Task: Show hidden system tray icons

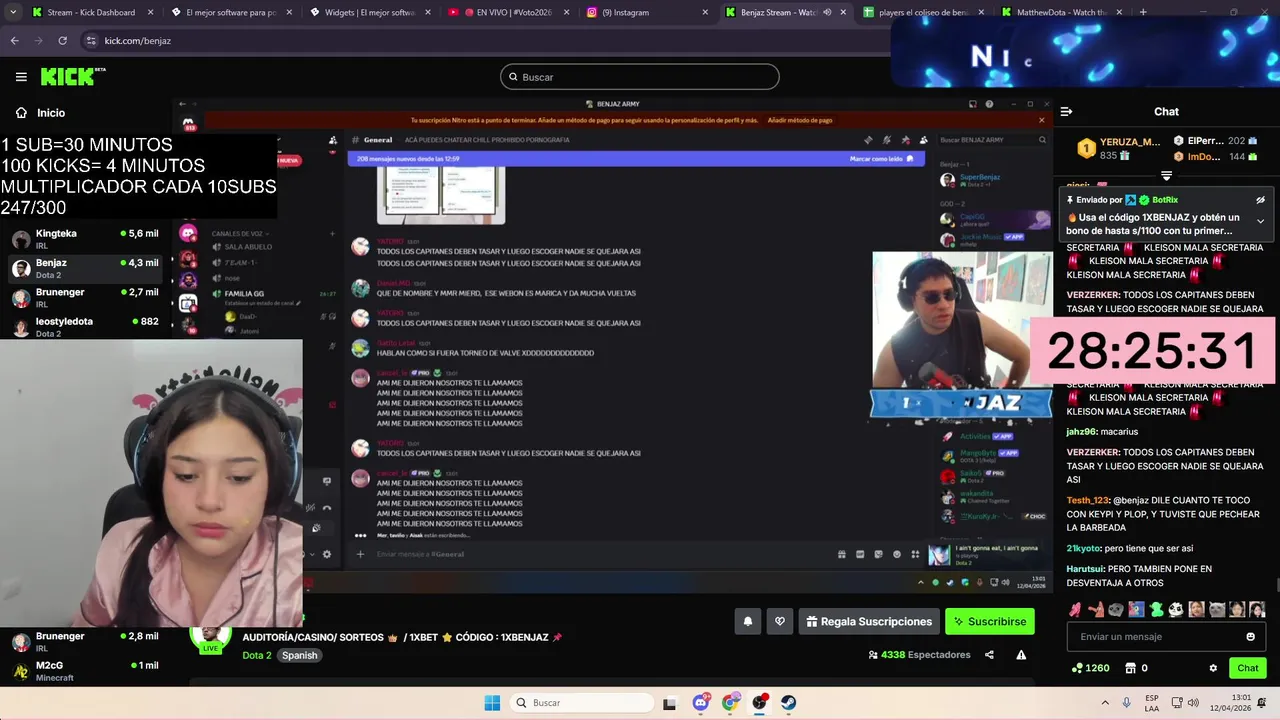Action: click(x=1105, y=703)
